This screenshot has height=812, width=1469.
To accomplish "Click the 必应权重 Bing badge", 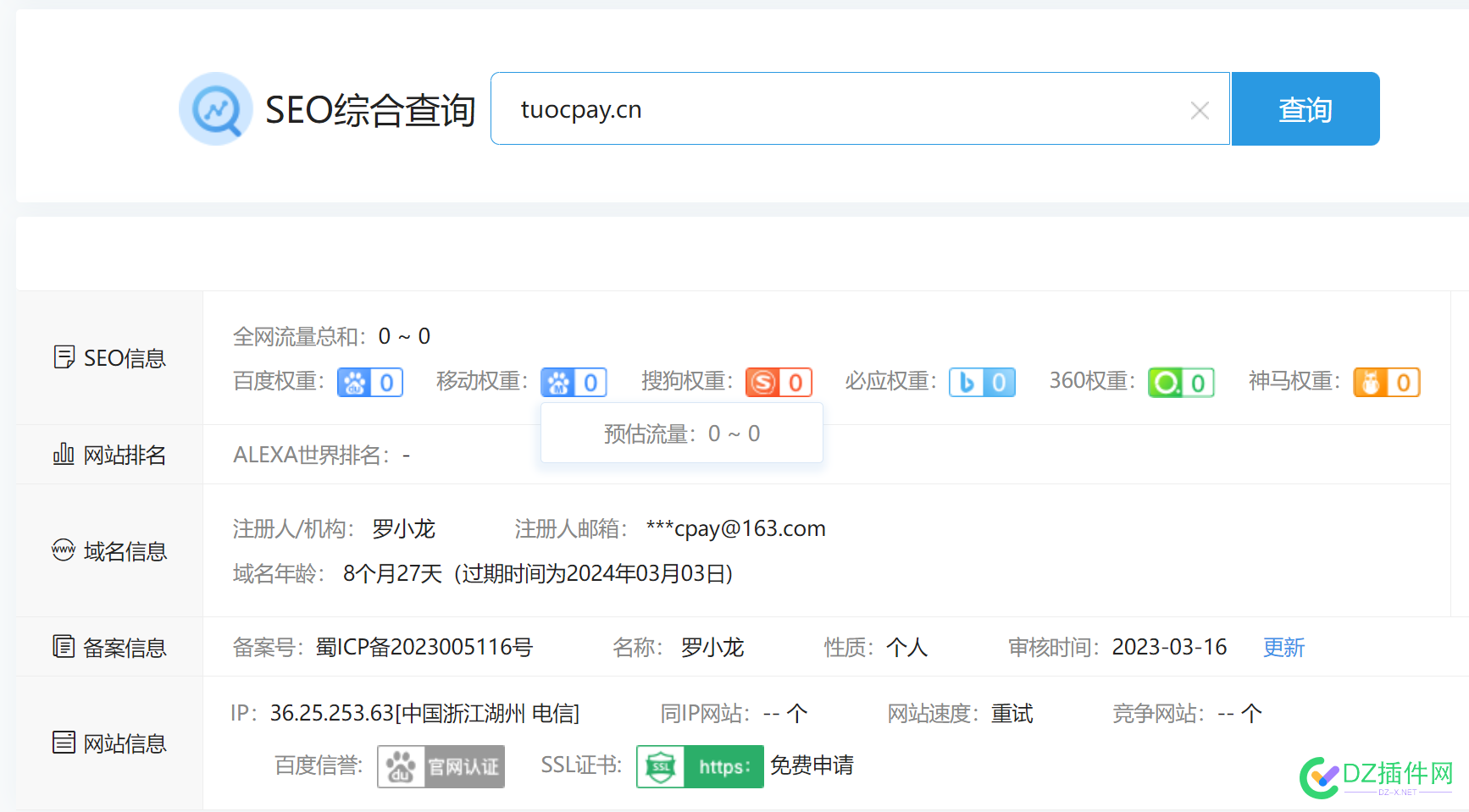I will click(983, 383).
